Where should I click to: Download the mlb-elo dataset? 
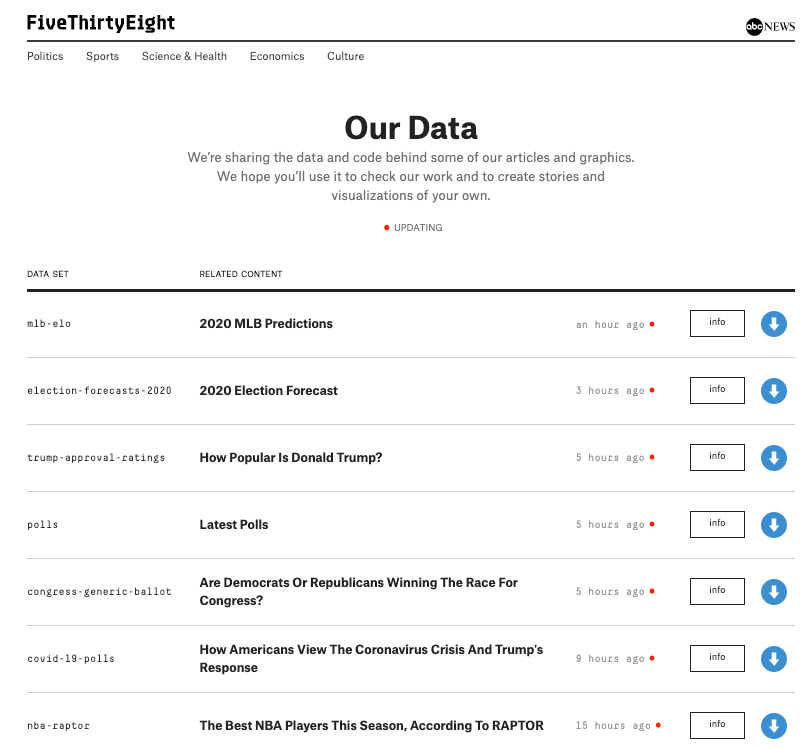pos(774,323)
